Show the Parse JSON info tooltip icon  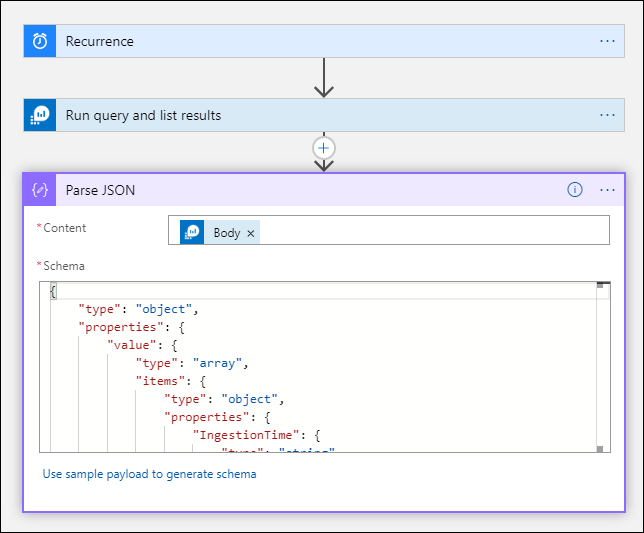coord(575,190)
